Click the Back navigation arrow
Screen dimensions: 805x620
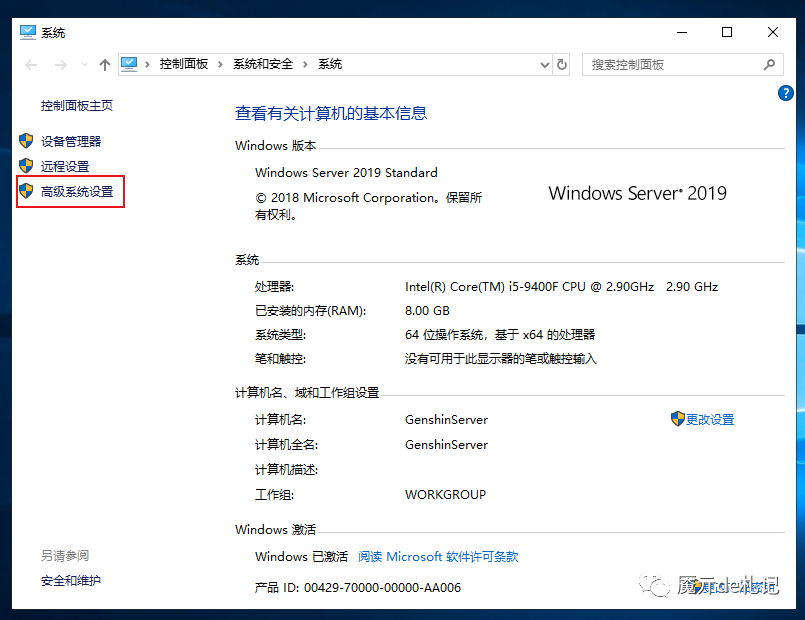coord(31,65)
